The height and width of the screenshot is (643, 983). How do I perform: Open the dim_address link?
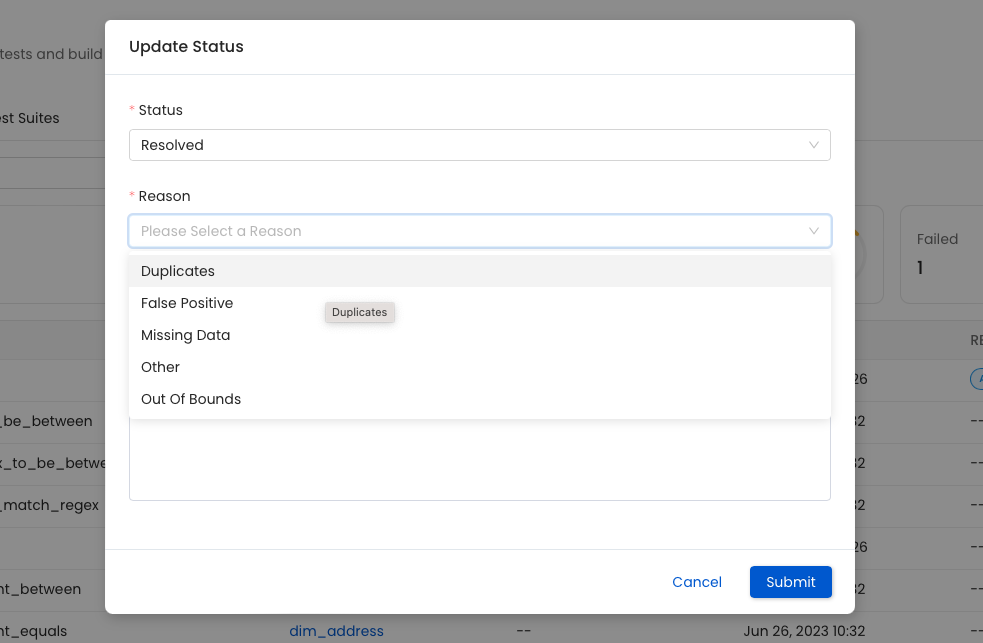coord(336,631)
